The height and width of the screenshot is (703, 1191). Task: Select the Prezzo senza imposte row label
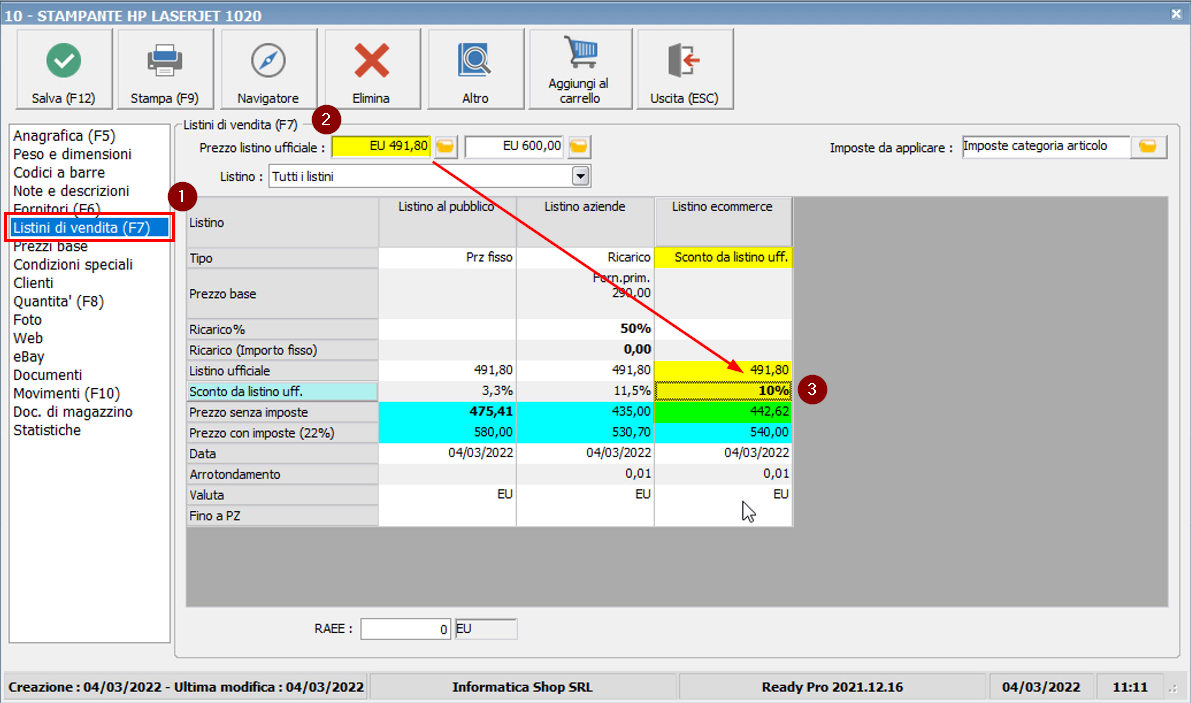(283, 412)
